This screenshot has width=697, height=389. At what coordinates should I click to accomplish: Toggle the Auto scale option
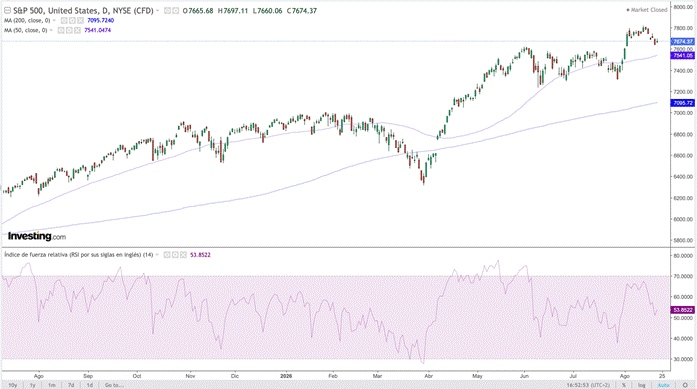(x=663, y=385)
